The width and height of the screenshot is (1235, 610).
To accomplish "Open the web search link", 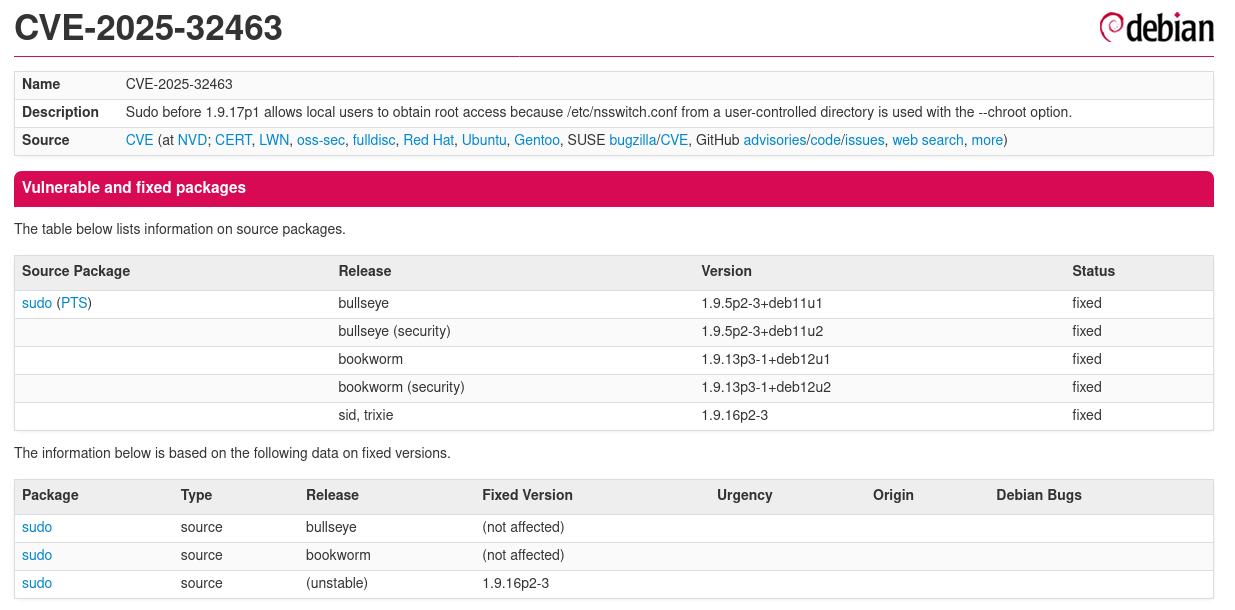I will (x=928, y=140).
